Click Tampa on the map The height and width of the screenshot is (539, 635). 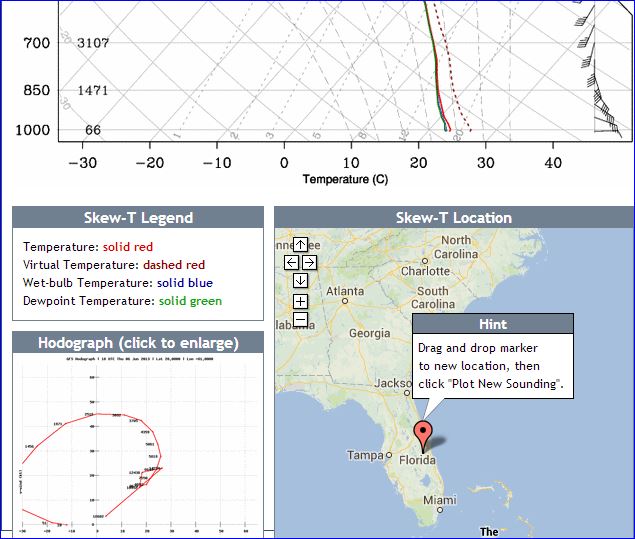[365, 455]
